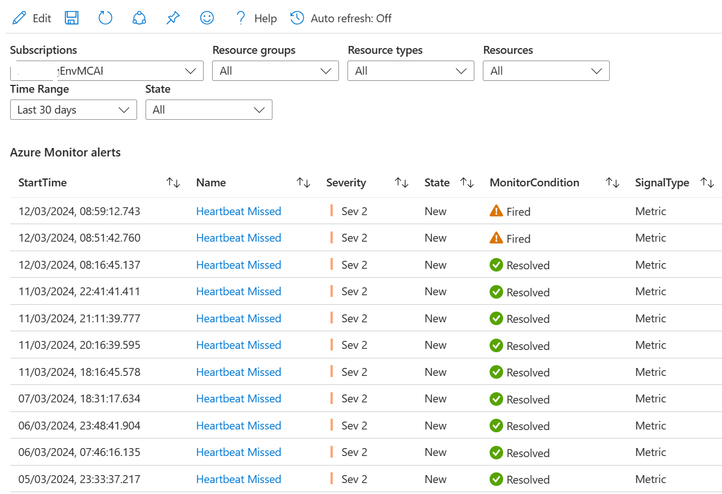Click the share workbook icon
722x494 pixels.
point(139,18)
